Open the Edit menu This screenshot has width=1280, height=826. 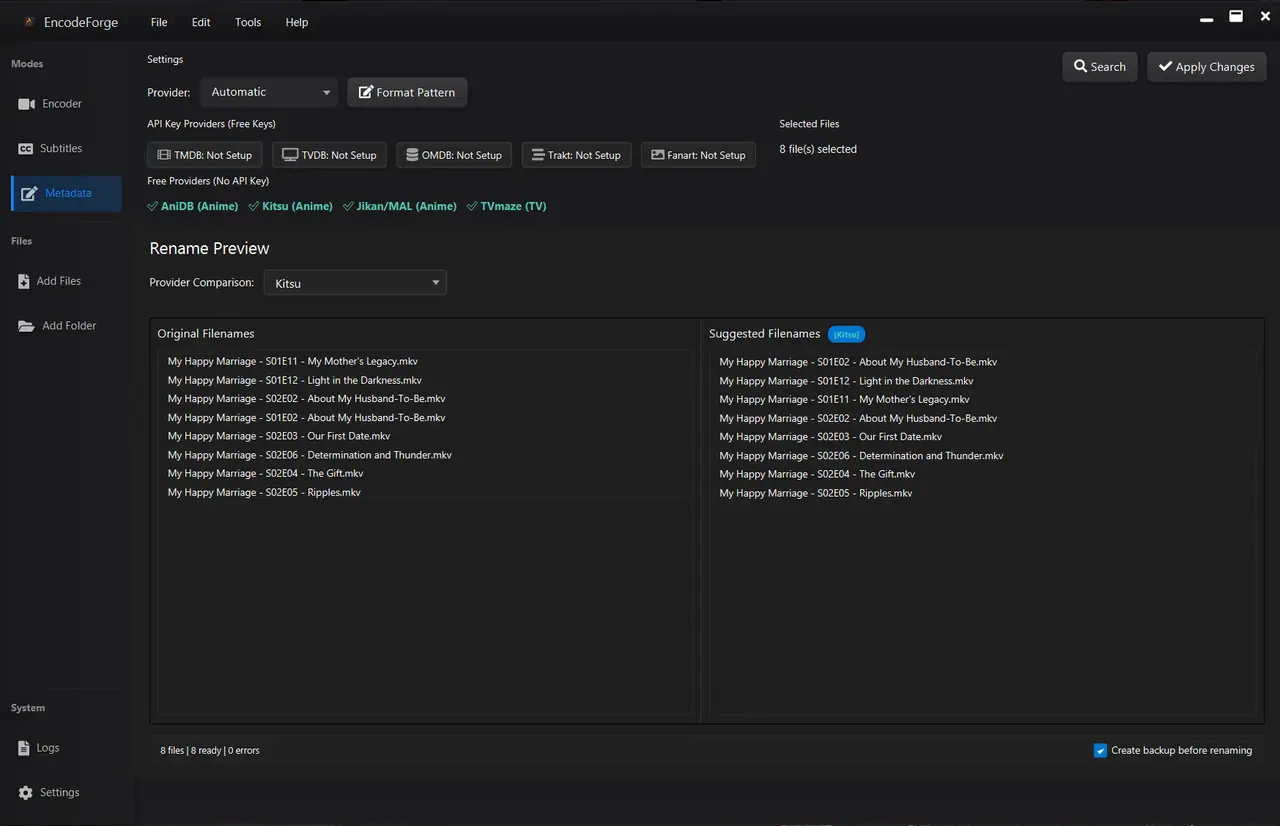pyautogui.click(x=201, y=22)
